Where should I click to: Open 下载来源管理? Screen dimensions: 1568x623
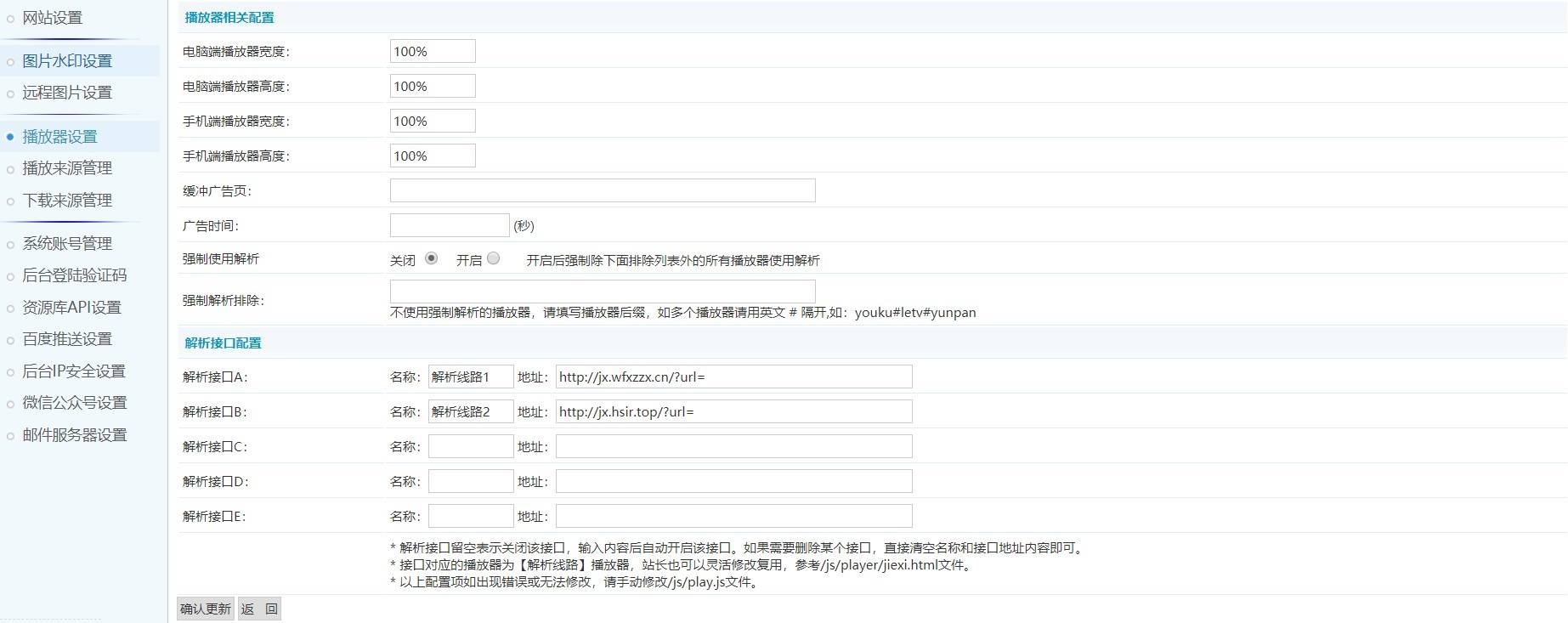(67, 201)
